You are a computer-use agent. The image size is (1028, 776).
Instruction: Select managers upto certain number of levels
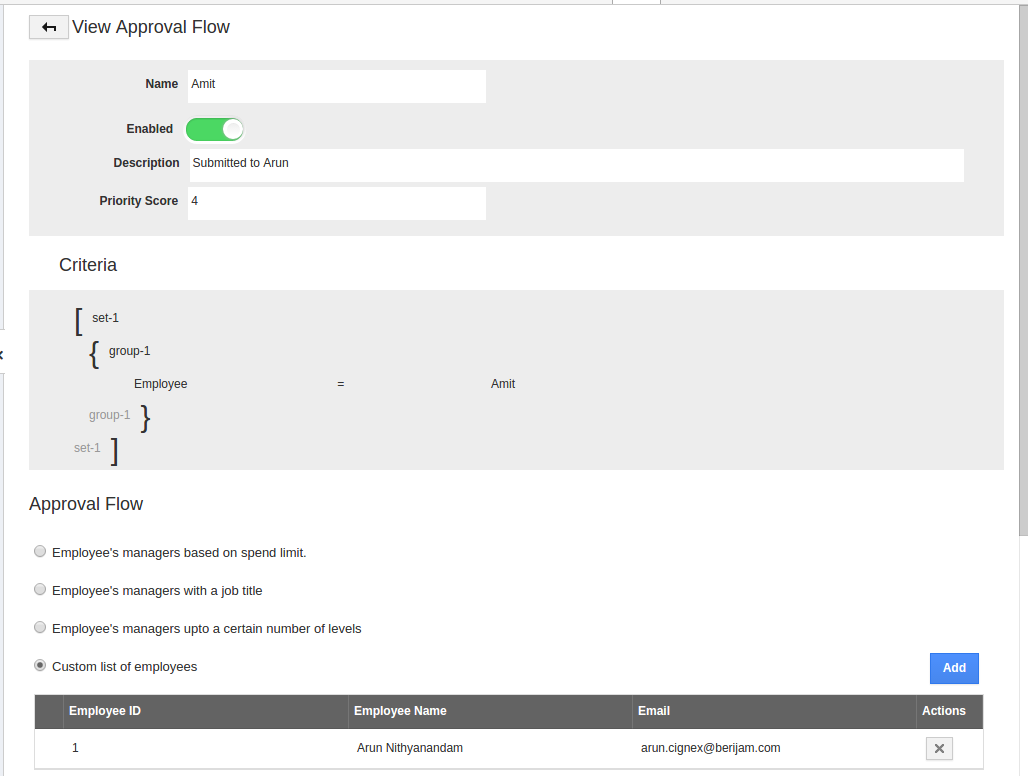tap(40, 628)
